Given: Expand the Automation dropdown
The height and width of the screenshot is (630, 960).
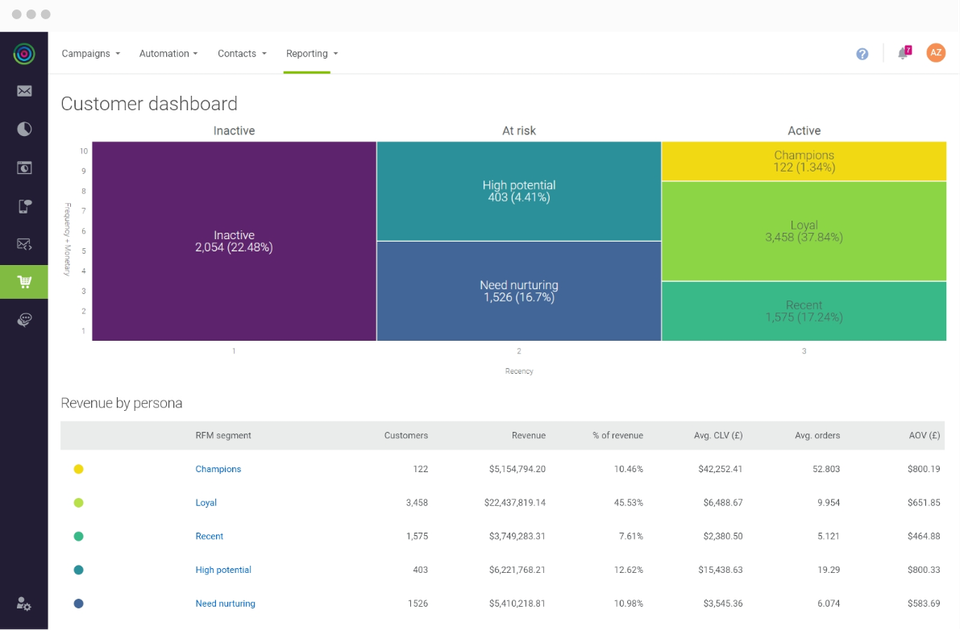Looking at the screenshot, I should tap(168, 53).
